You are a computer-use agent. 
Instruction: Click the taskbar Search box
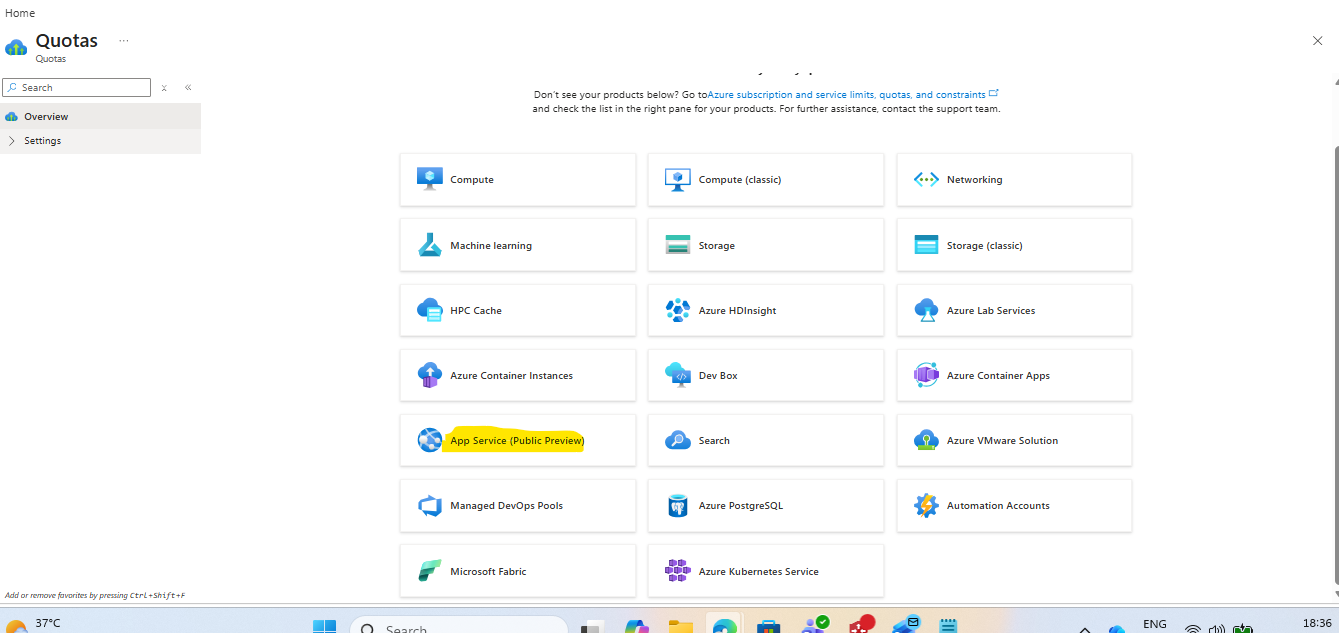pyautogui.click(x=460, y=627)
